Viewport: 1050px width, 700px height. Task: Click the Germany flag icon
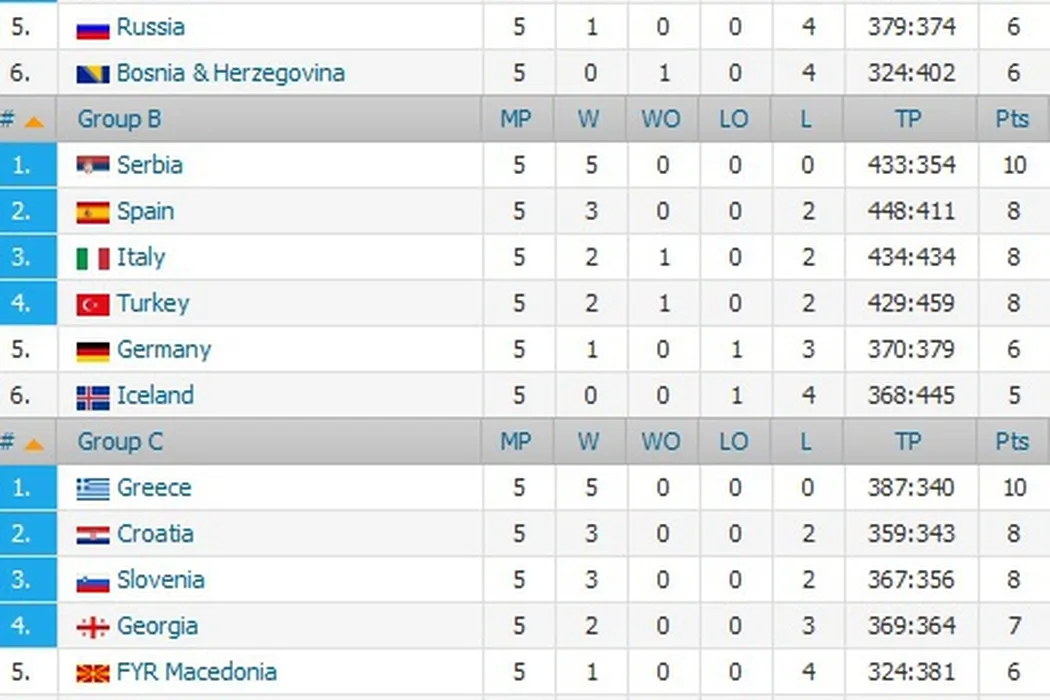click(93, 351)
